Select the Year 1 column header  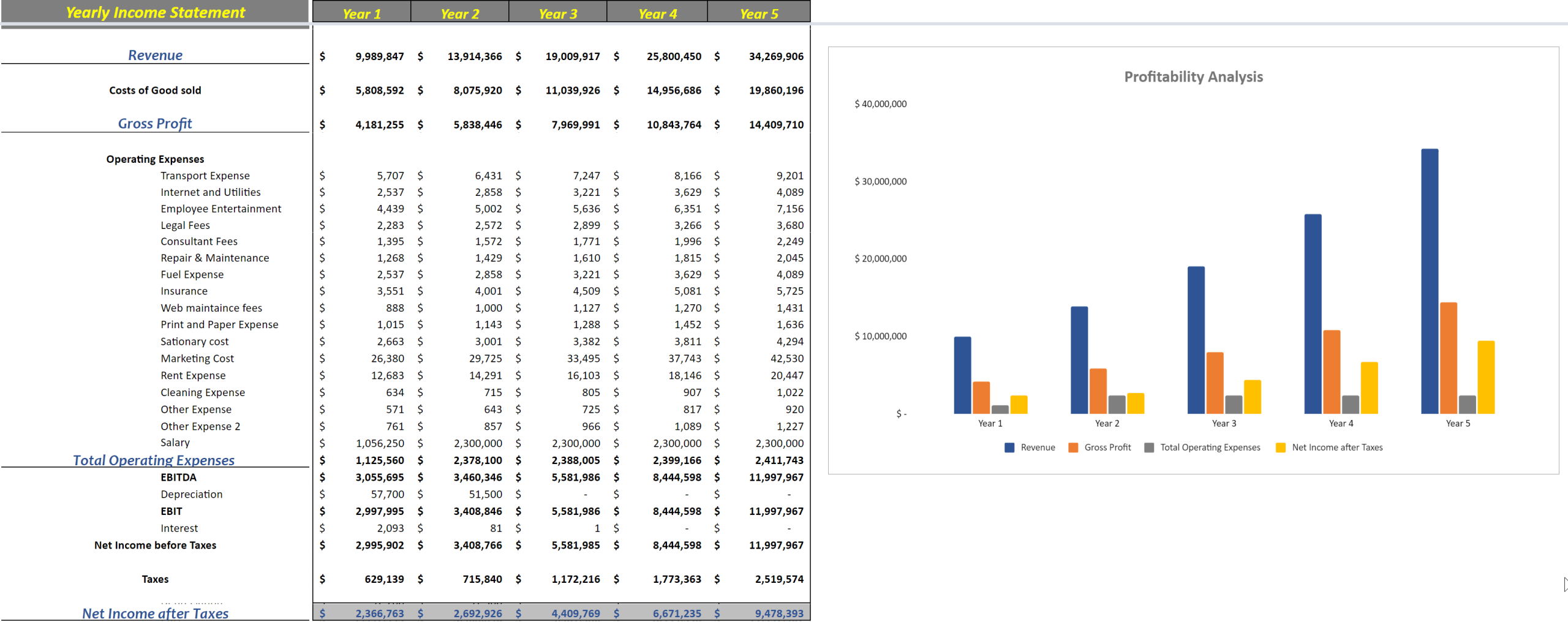(x=363, y=12)
